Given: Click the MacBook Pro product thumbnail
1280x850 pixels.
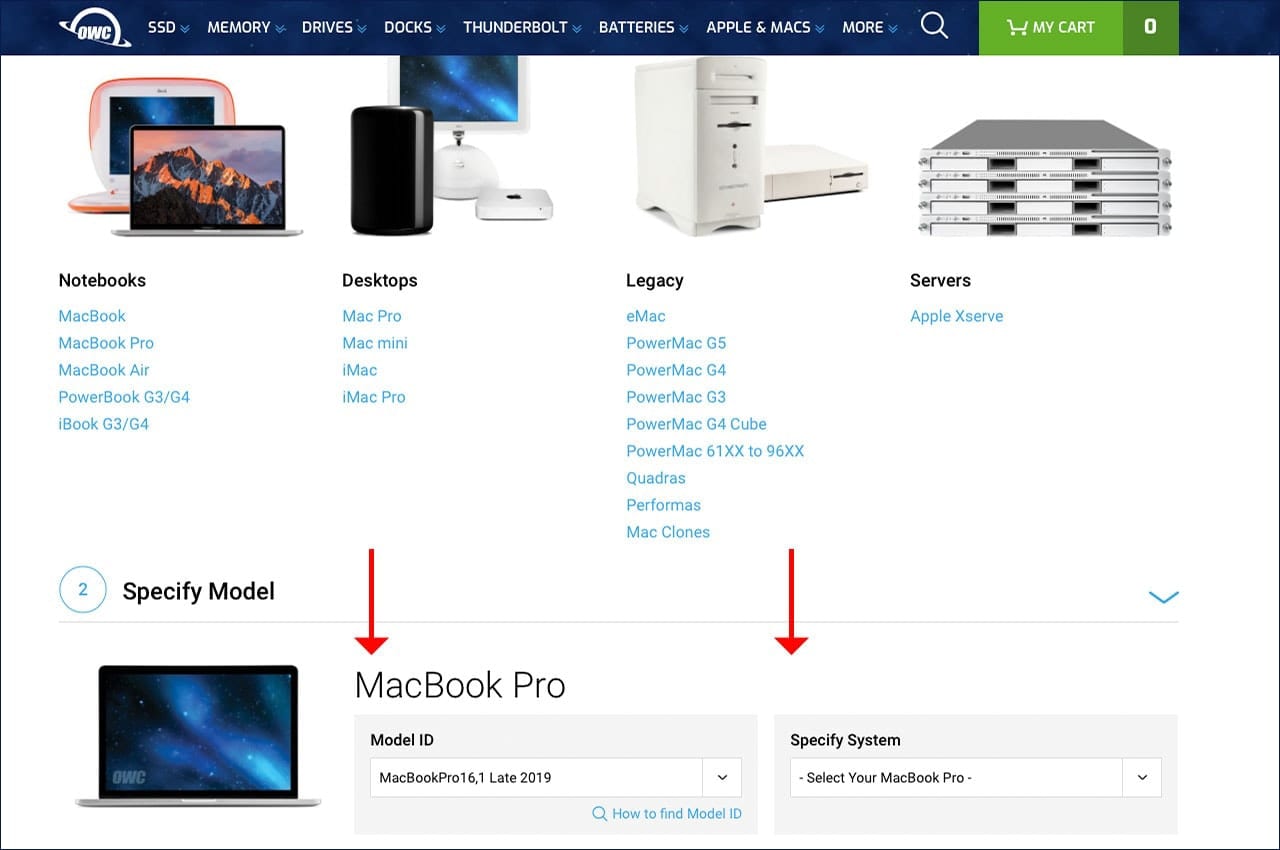Looking at the screenshot, I should pos(199,736).
